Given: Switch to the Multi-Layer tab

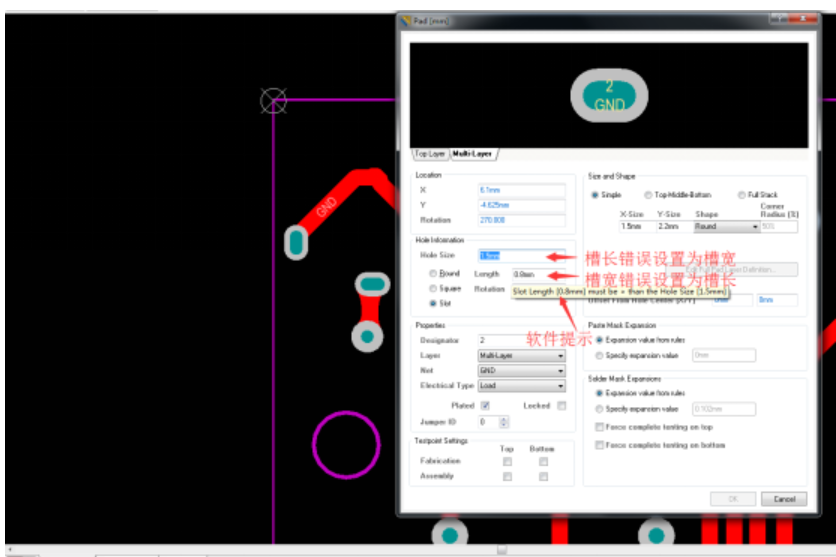Looking at the screenshot, I should click(472, 154).
